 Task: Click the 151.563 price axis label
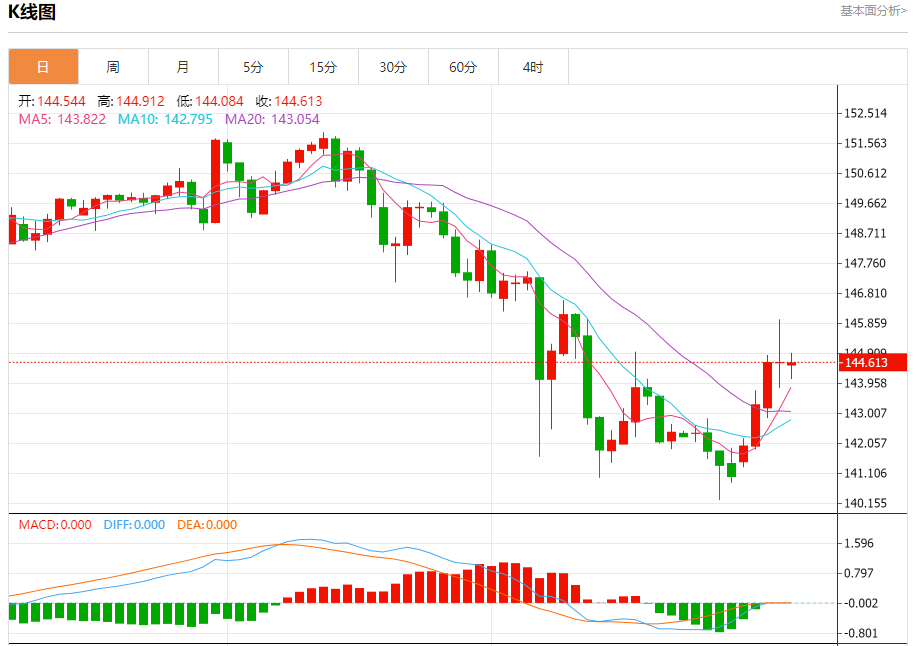point(866,143)
